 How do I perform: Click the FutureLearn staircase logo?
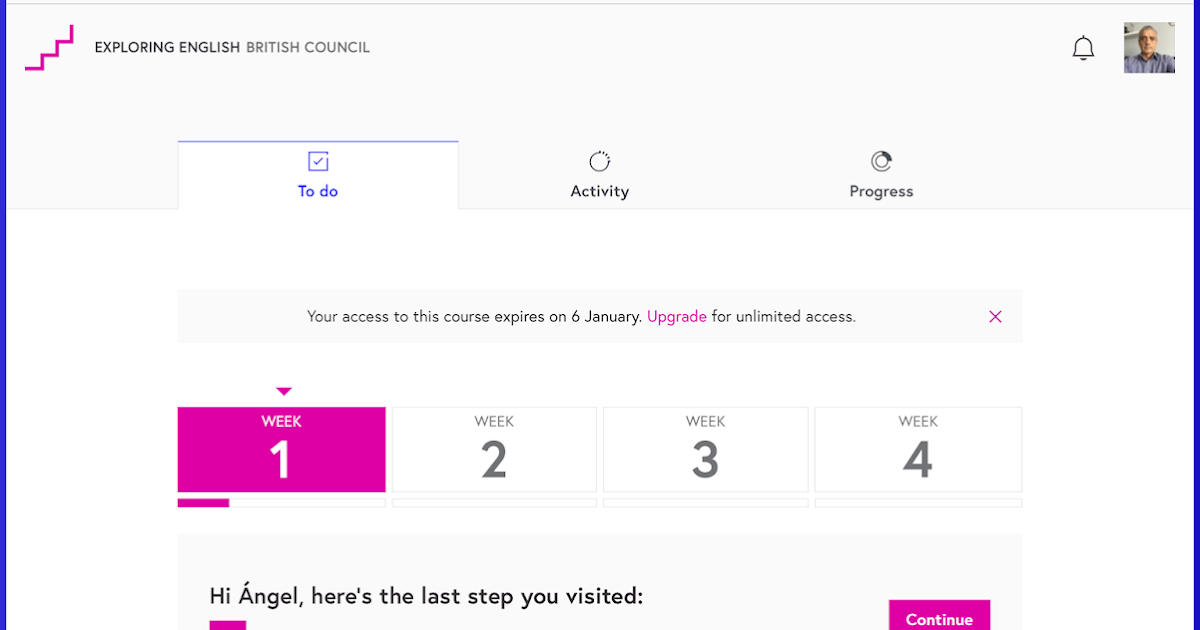coord(49,48)
